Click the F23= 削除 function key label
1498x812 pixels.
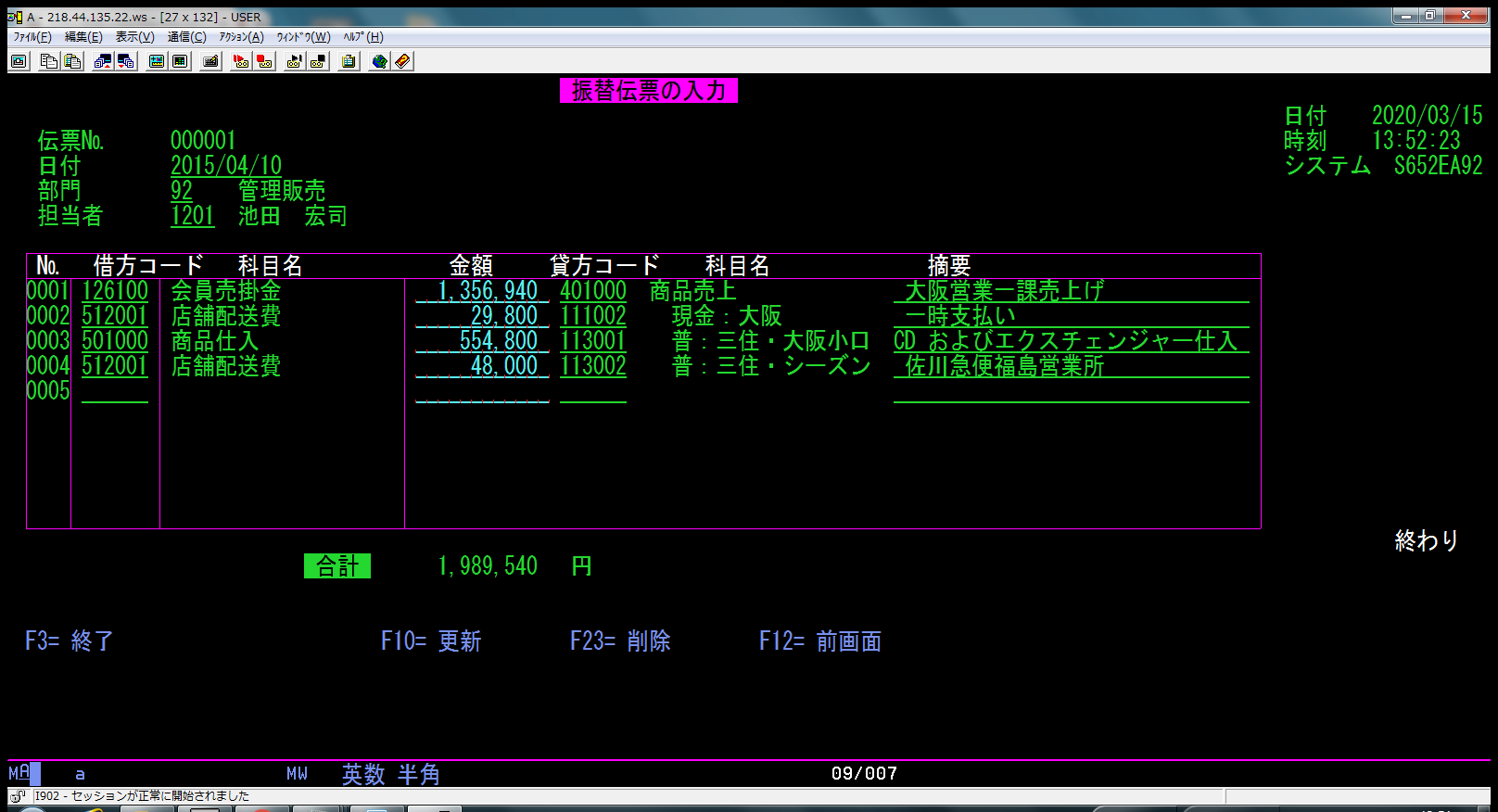[x=620, y=641]
